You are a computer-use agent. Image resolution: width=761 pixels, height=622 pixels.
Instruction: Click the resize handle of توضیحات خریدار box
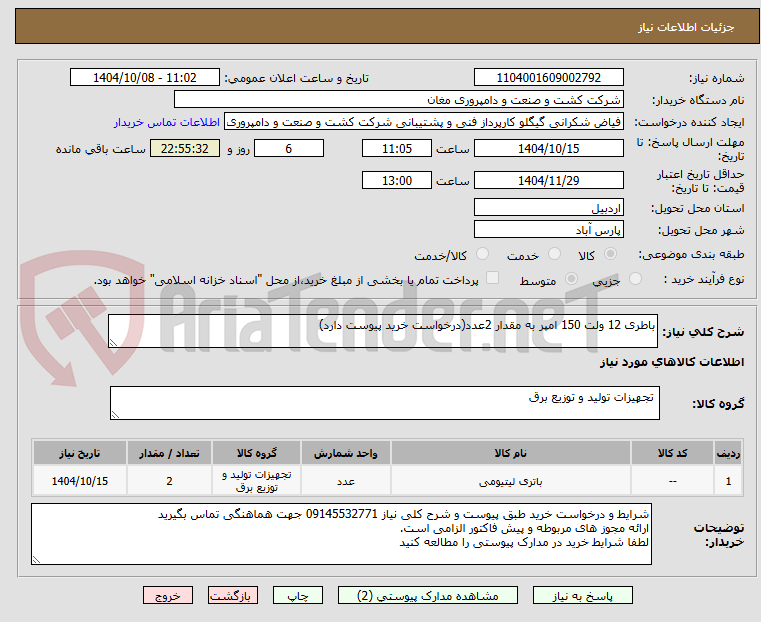(36, 559)
